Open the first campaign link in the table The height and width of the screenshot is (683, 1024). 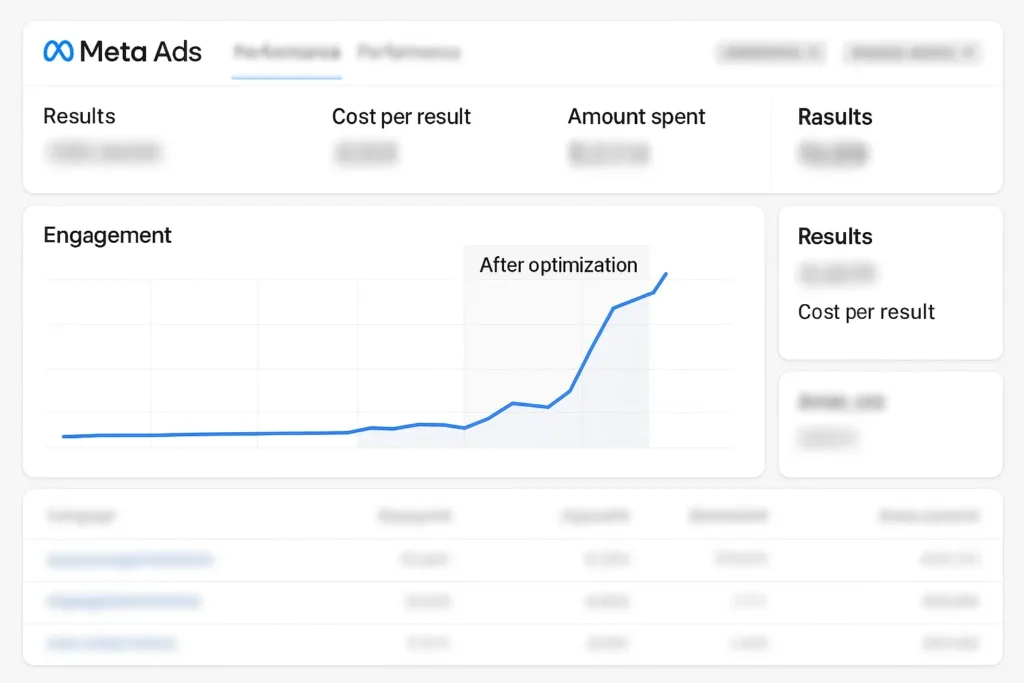tap(130, 560)
